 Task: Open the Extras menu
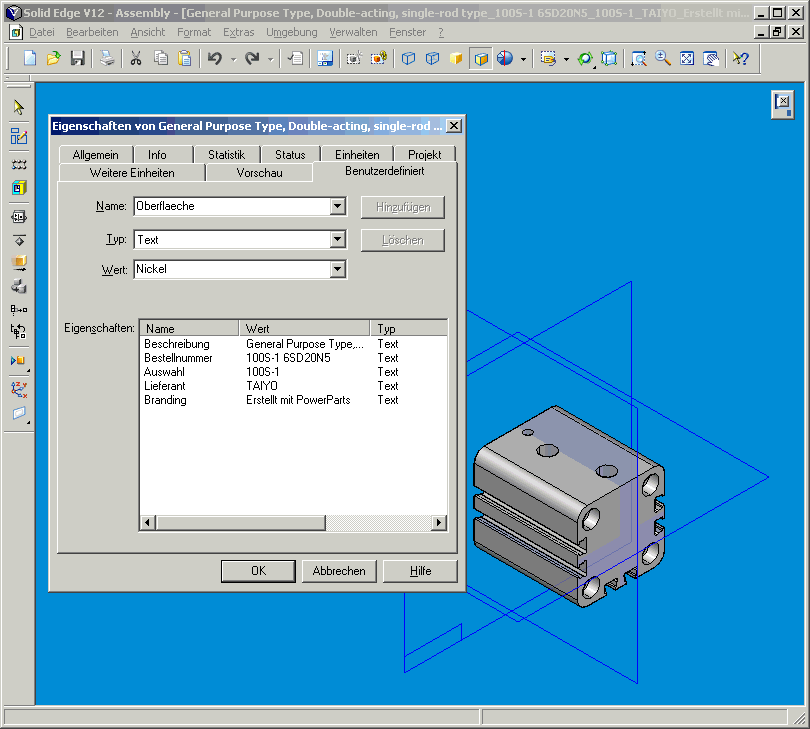tap(238, 32)
